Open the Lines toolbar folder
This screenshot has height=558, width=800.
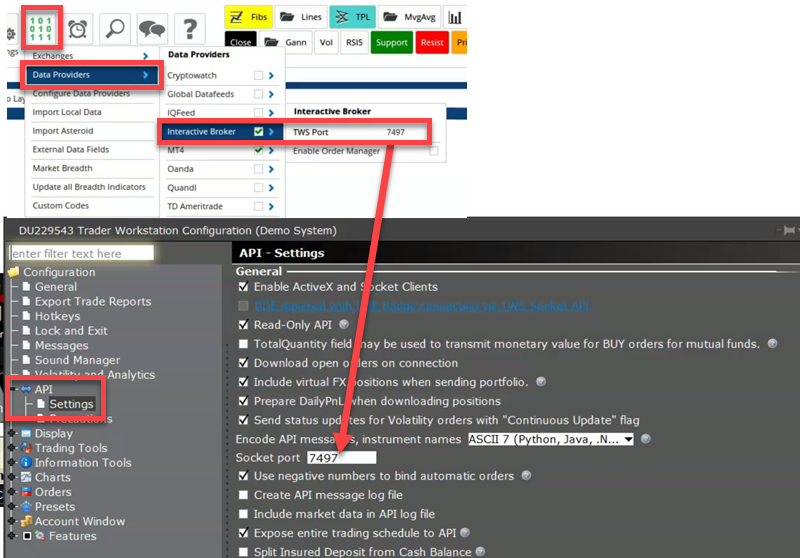coord(302,17)
